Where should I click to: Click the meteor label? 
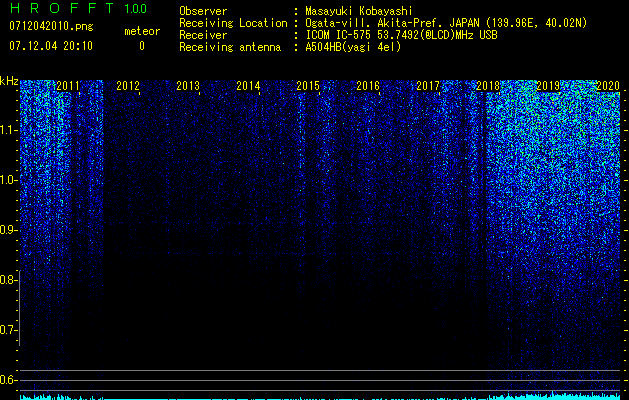click(142, 31)
